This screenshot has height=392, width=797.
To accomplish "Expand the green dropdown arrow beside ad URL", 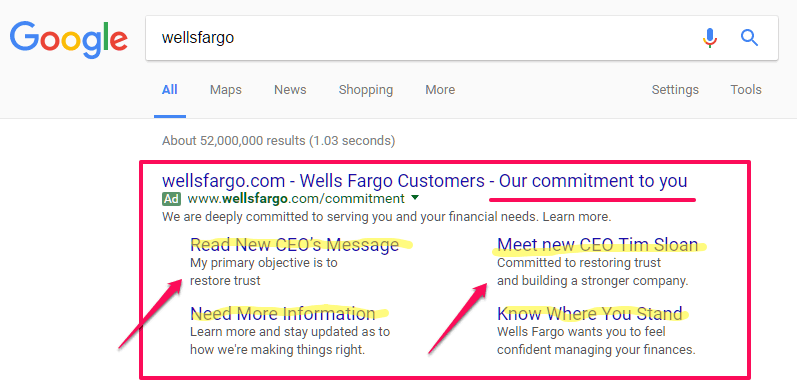I will tap(415, 197).
